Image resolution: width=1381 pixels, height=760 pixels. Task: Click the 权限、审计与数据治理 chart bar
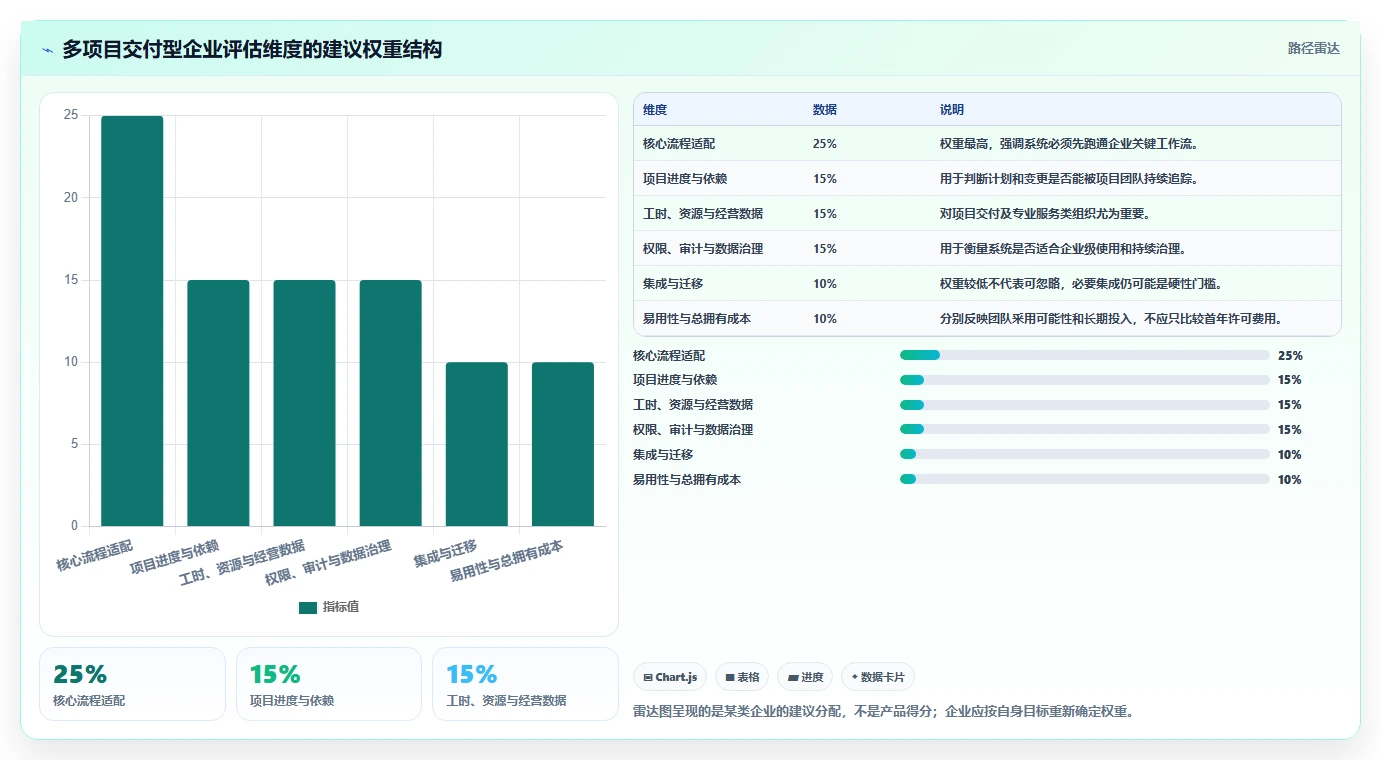tap(390, 403)
